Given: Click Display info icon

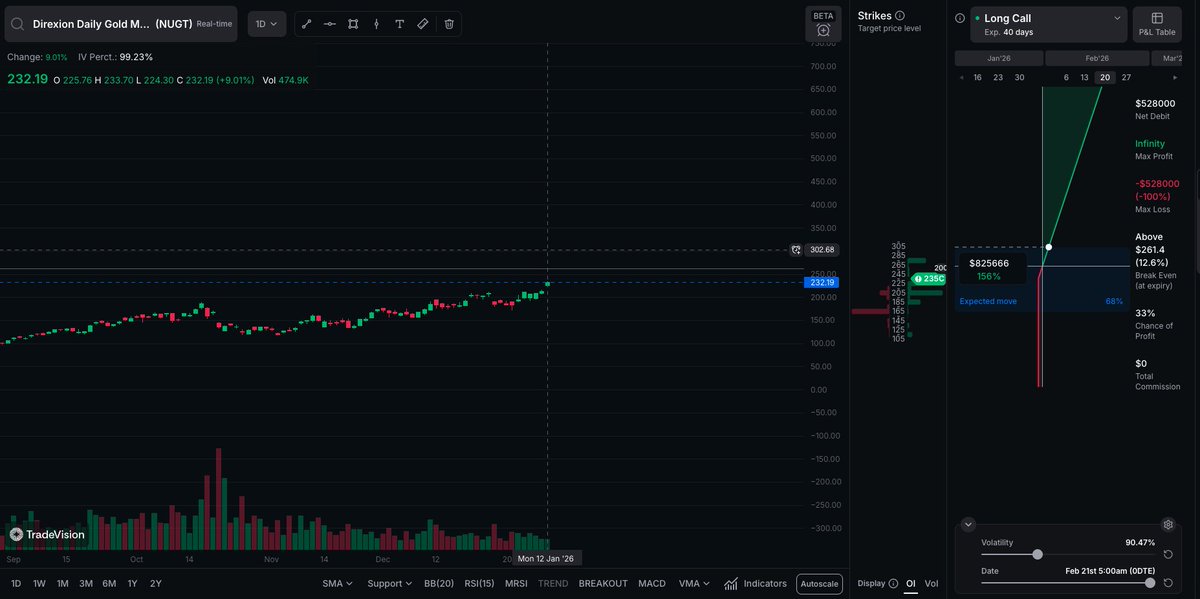Looking at the screenshot, I should click(893, 583).
